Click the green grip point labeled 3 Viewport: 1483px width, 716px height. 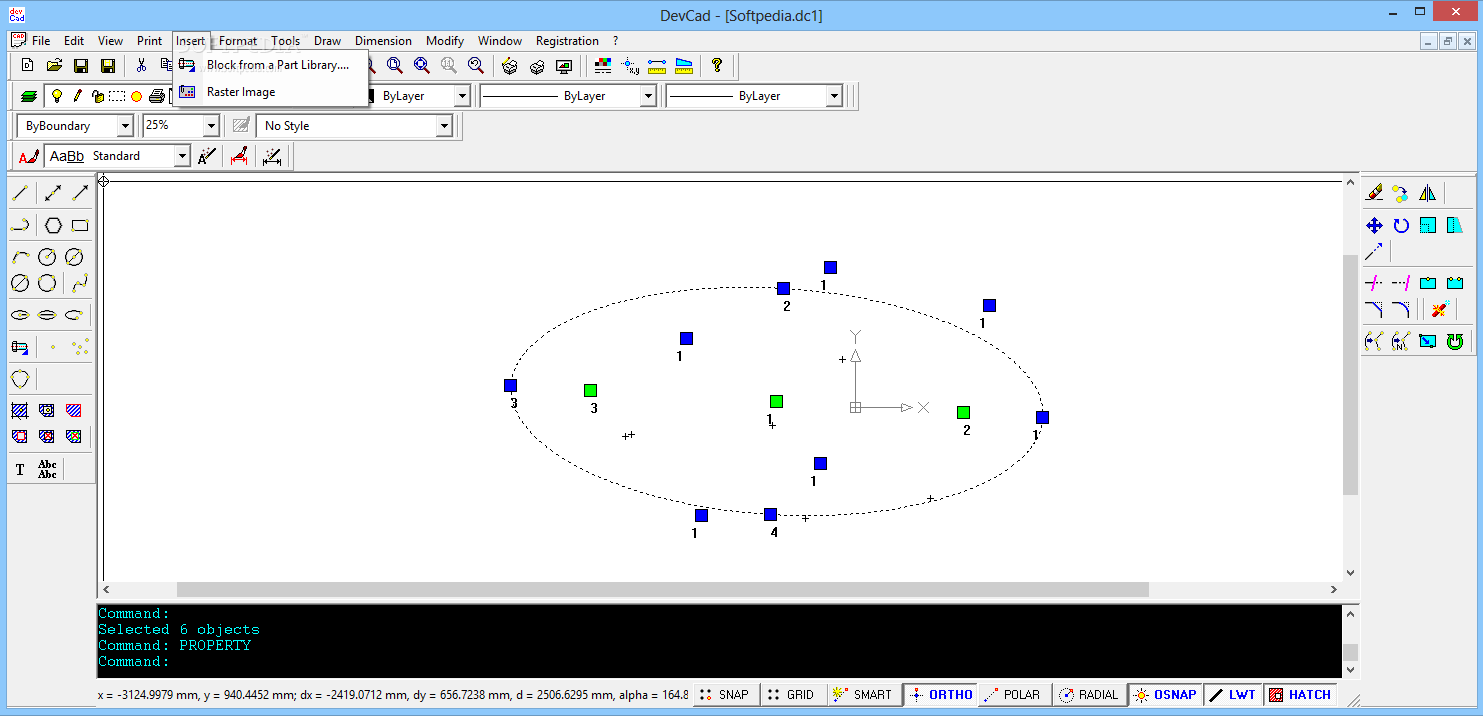[590, 390]
